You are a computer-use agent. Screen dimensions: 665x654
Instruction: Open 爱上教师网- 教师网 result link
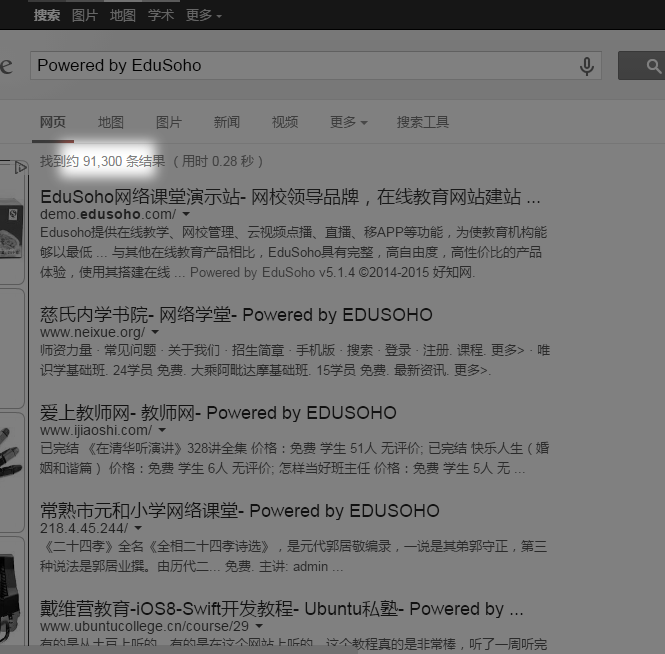pos(218,413)
